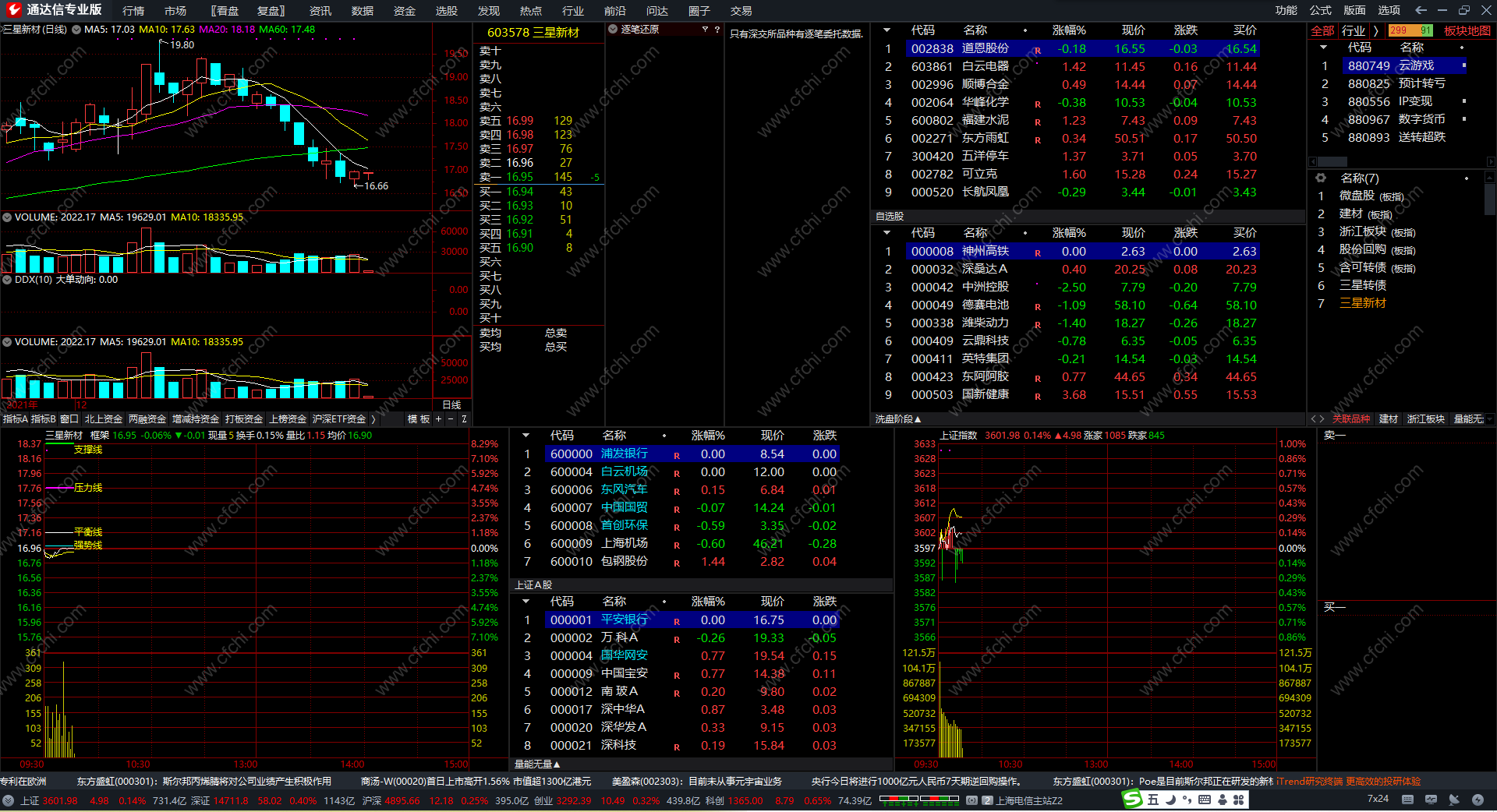
Task: Click the back arrow in the title bar
Action: (x=1421, y=10)
